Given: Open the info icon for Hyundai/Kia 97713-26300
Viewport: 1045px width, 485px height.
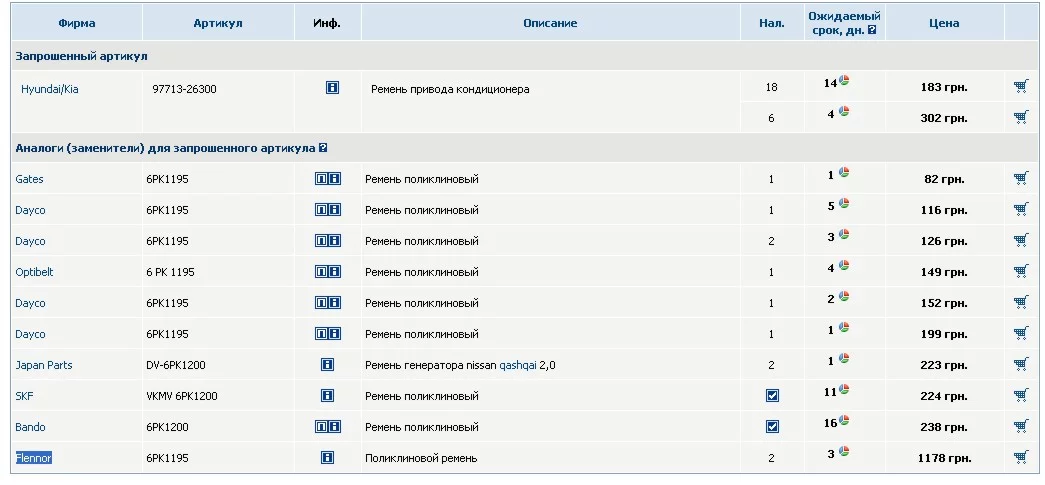Looking at the screenshot, I should click(x=333, y=87).
